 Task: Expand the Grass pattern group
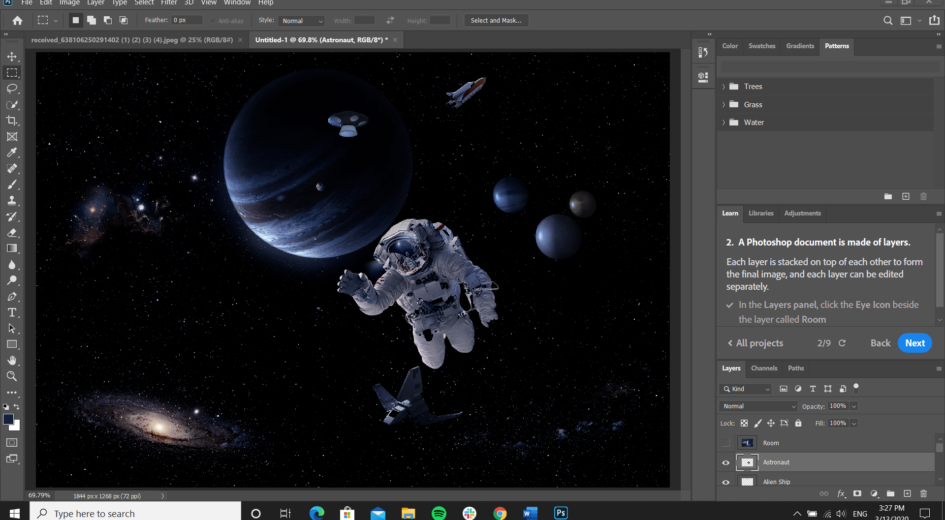(x=724, y=105)
